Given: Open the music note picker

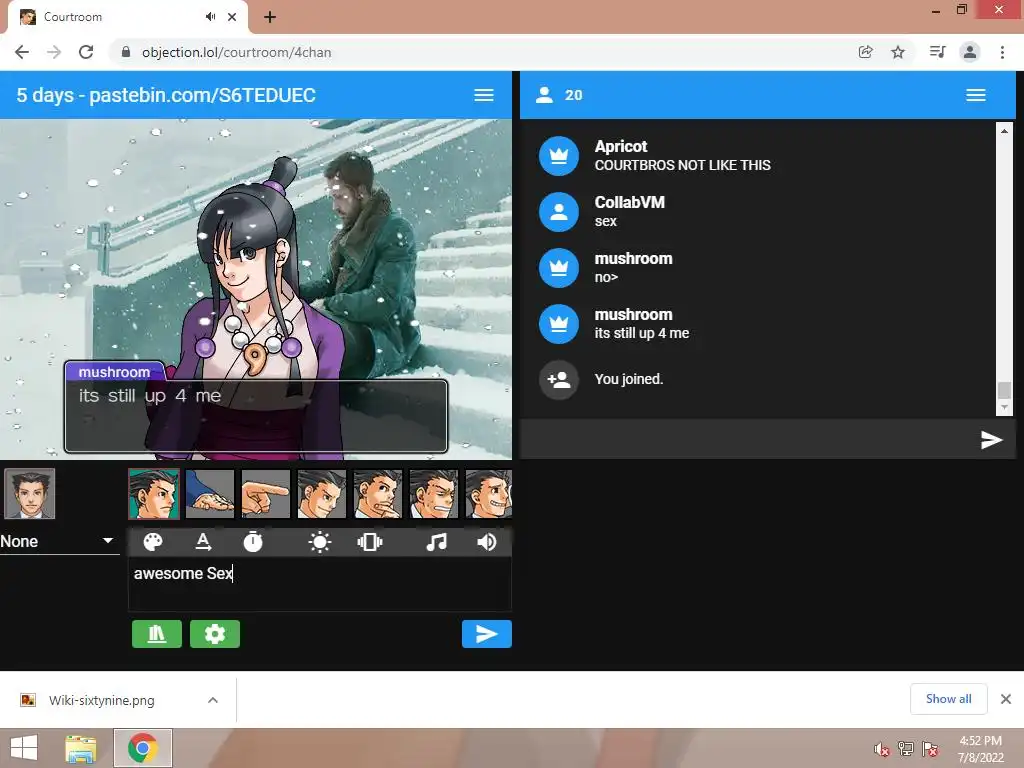Looking at the screenshot, I should [x=436, y=542].
